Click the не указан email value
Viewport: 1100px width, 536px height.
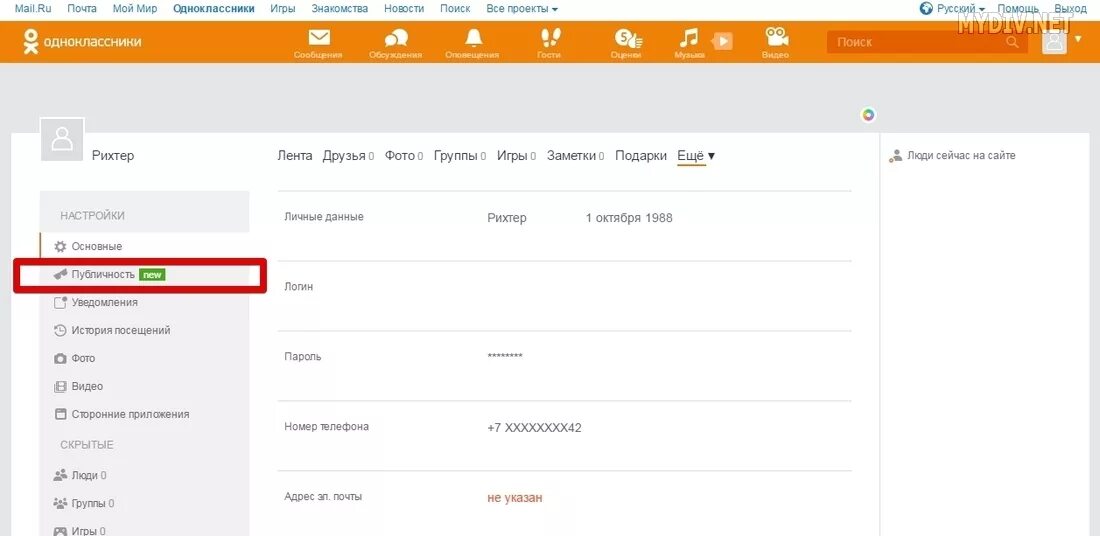click(x=515, y=498)
